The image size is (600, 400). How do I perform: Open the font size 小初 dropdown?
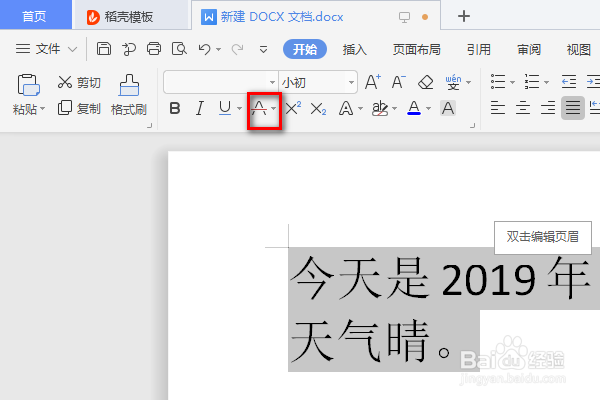[351, 82]
